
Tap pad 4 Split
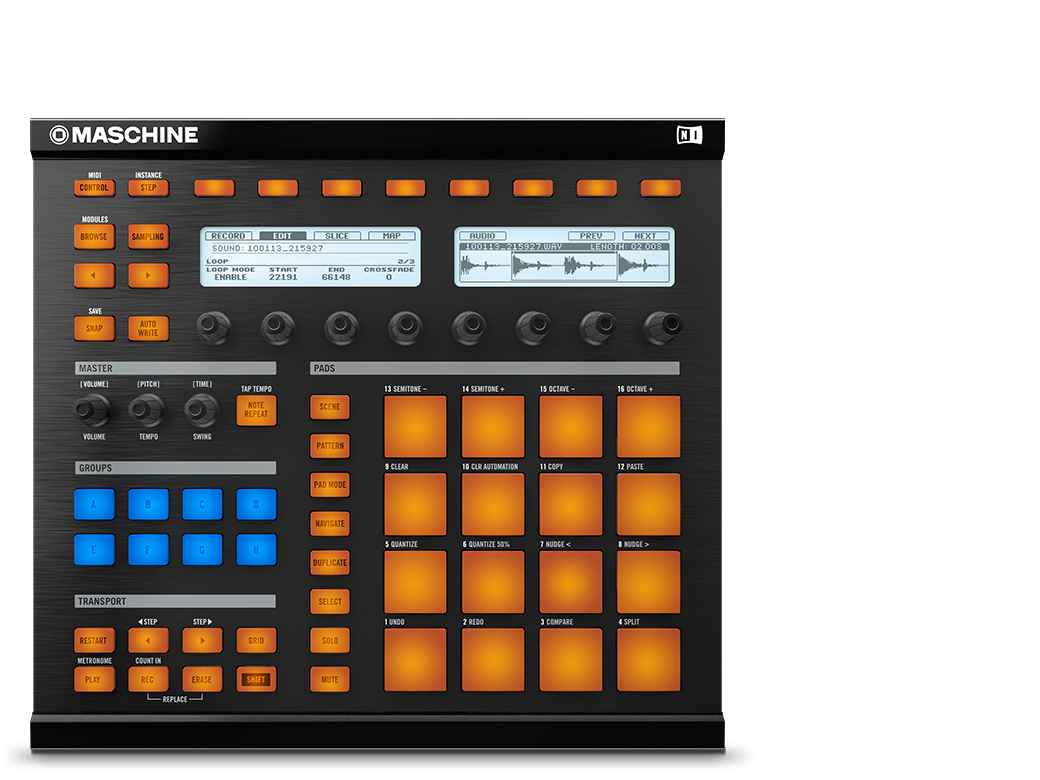coord(649,660)
